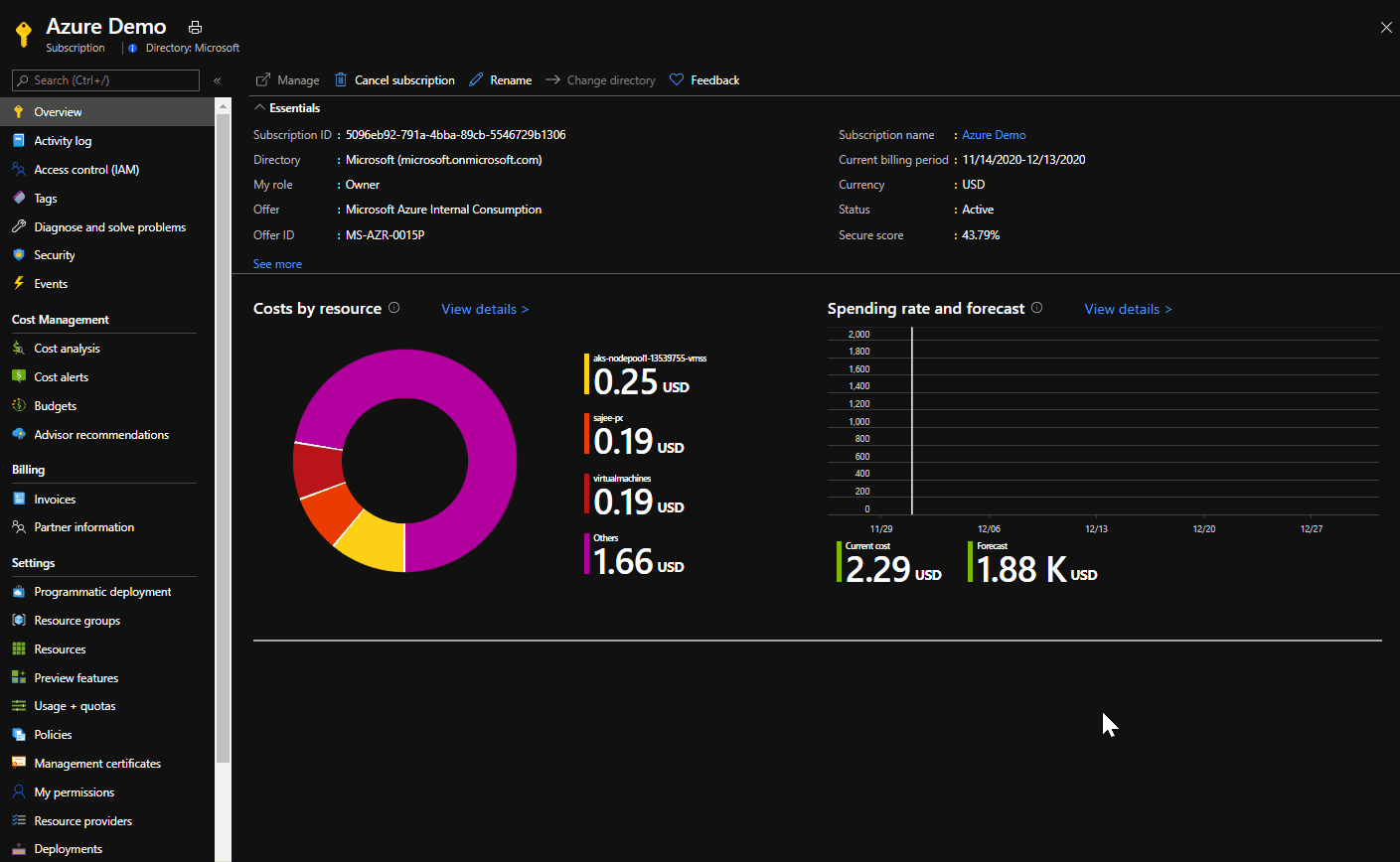Screen dimensions: 1400x862
Task: Click the billing period 11/14/2020-12/13/2020 value
Action: (1023, 160)
